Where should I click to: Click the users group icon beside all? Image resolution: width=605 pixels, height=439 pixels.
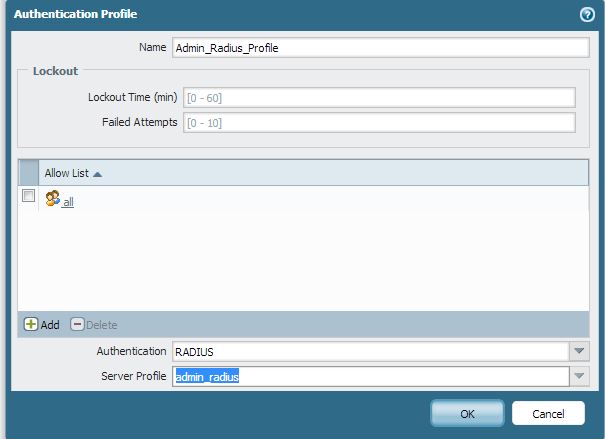(x=52, y=198)
